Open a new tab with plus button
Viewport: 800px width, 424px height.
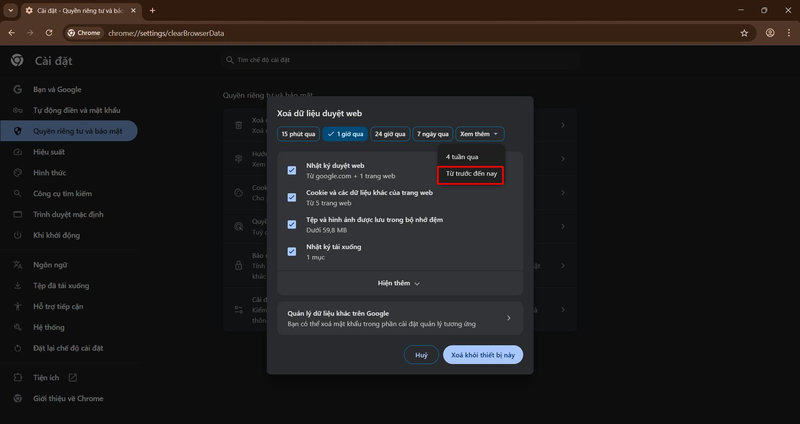coord(152,10)
